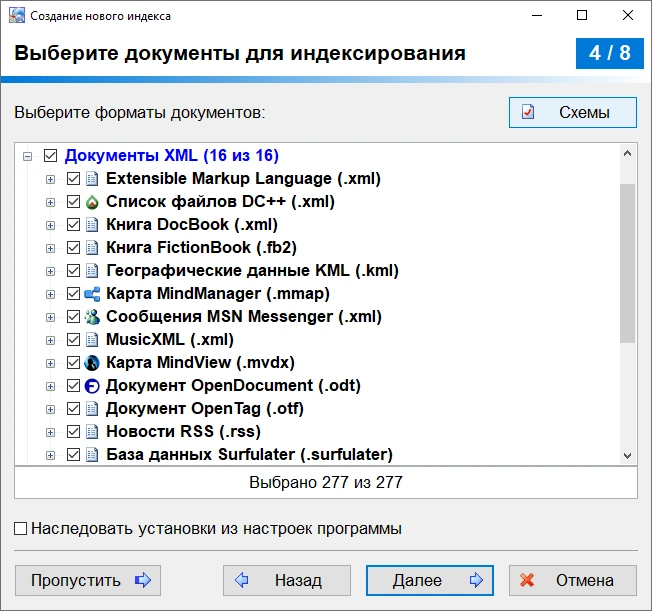Click the MusicXML document icon
This screenshot has width=652, height=611.
point(92,340)
